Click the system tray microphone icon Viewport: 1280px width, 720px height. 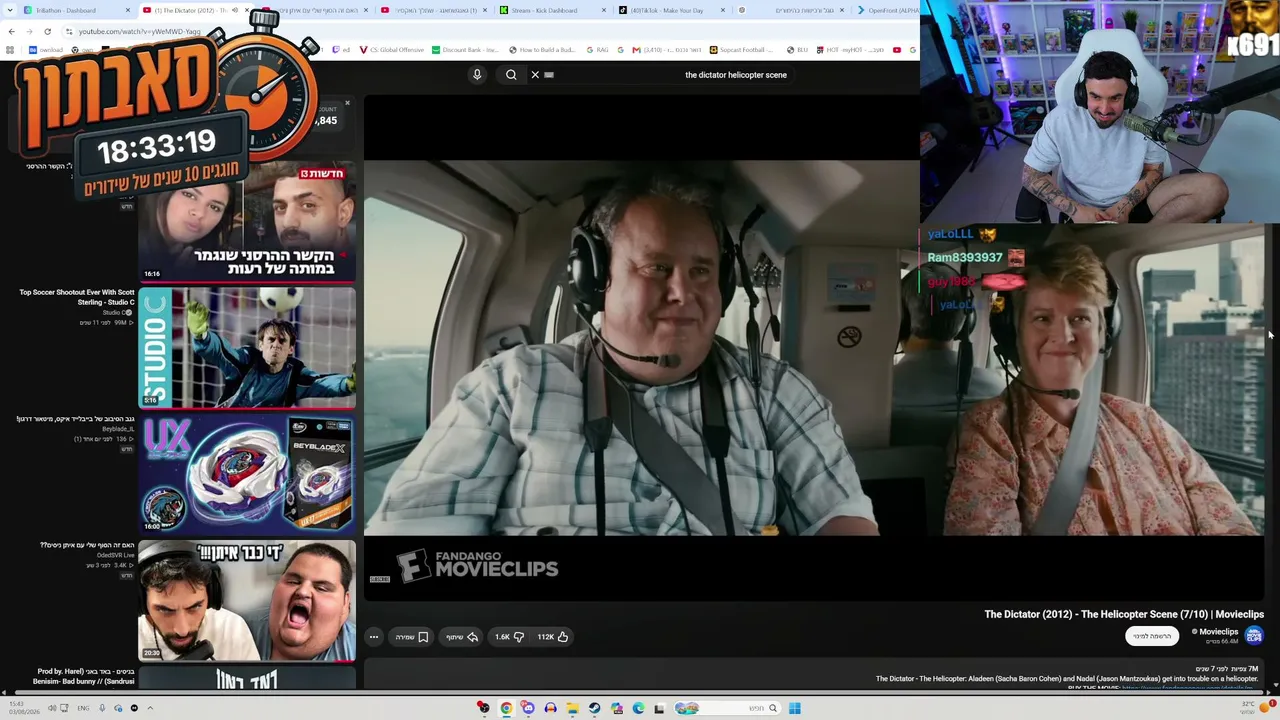(102, 708)
